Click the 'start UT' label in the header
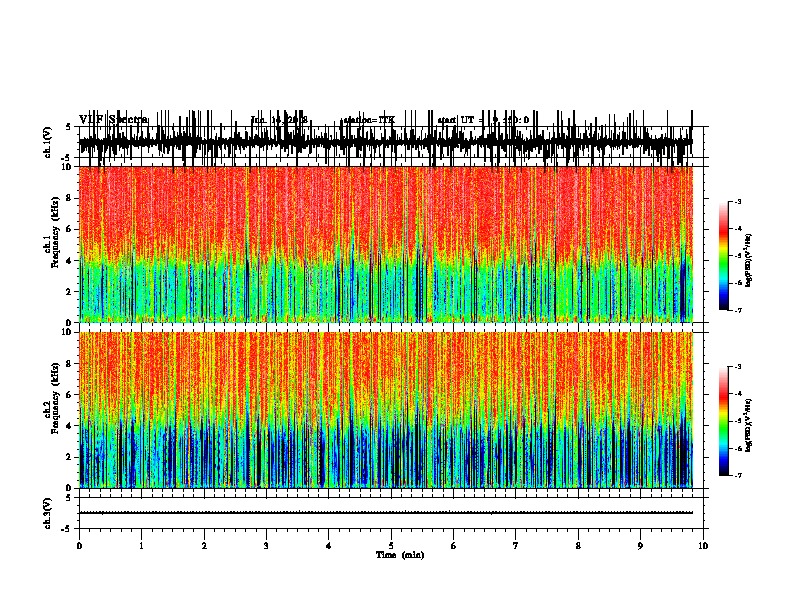792x612 pixels. (456, 120)
